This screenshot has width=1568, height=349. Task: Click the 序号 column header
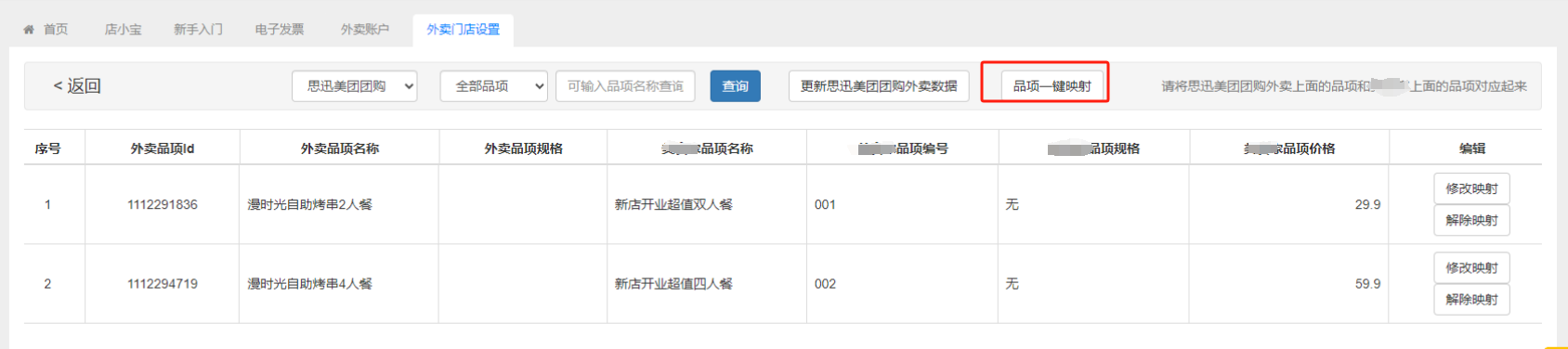tap(48, 149)
